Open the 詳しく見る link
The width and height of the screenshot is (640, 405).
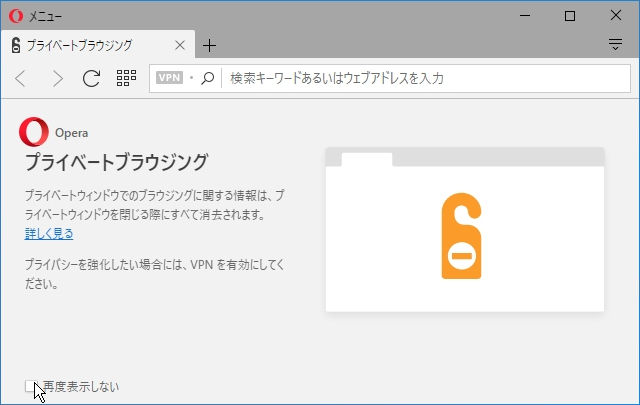49,234
